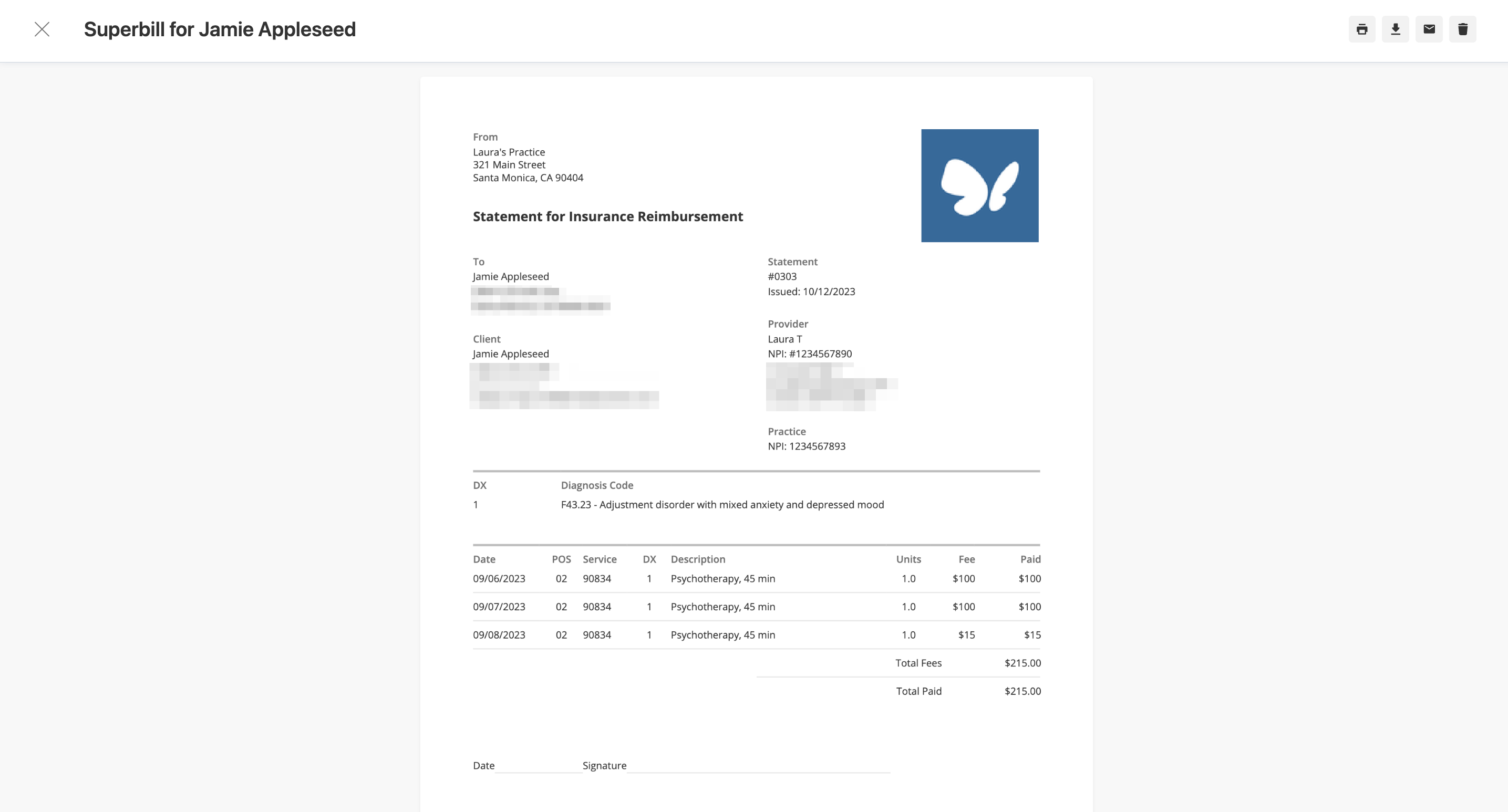Email the superbill using the envelope icon
Viewport: 1508px width, 812px height.
click(x=1428, y=29)
